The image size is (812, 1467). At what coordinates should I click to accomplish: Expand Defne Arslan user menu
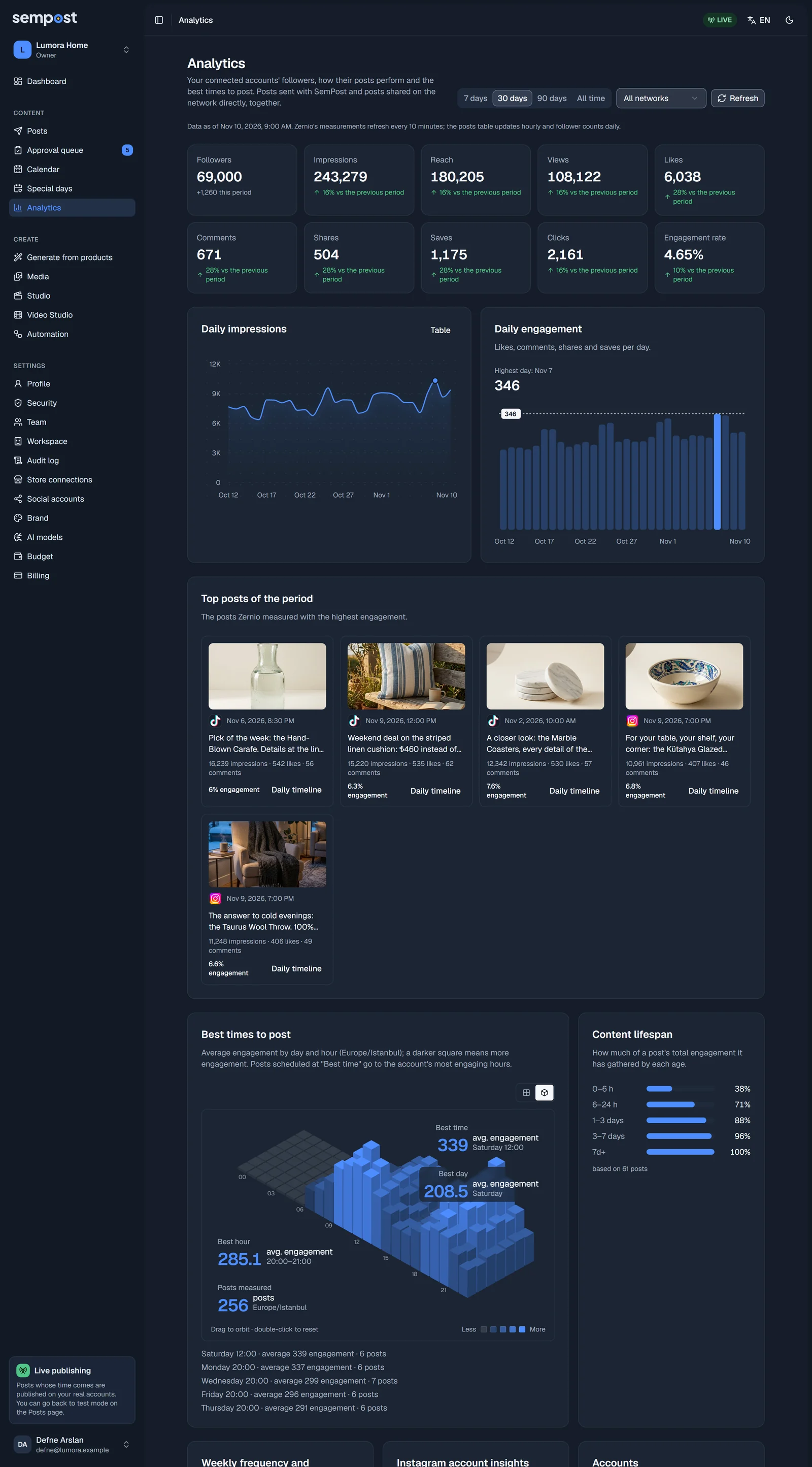click(72, 1444)
